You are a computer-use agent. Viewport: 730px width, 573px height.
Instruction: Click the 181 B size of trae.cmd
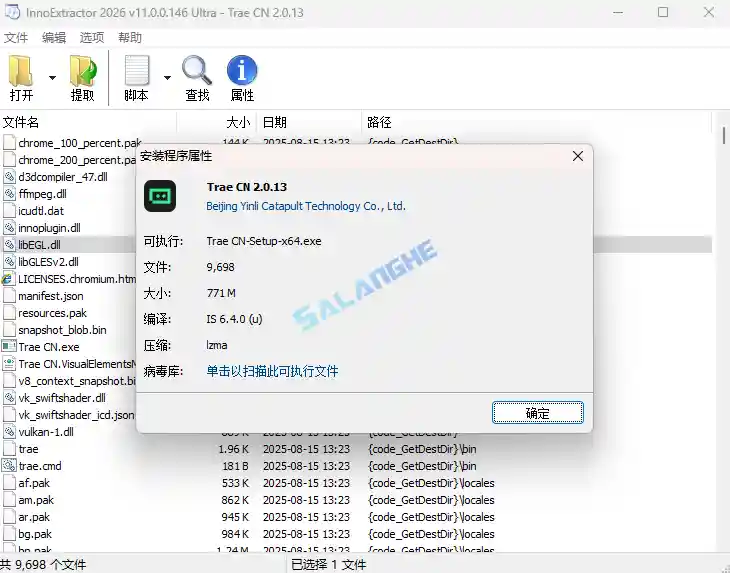[236, 466]
